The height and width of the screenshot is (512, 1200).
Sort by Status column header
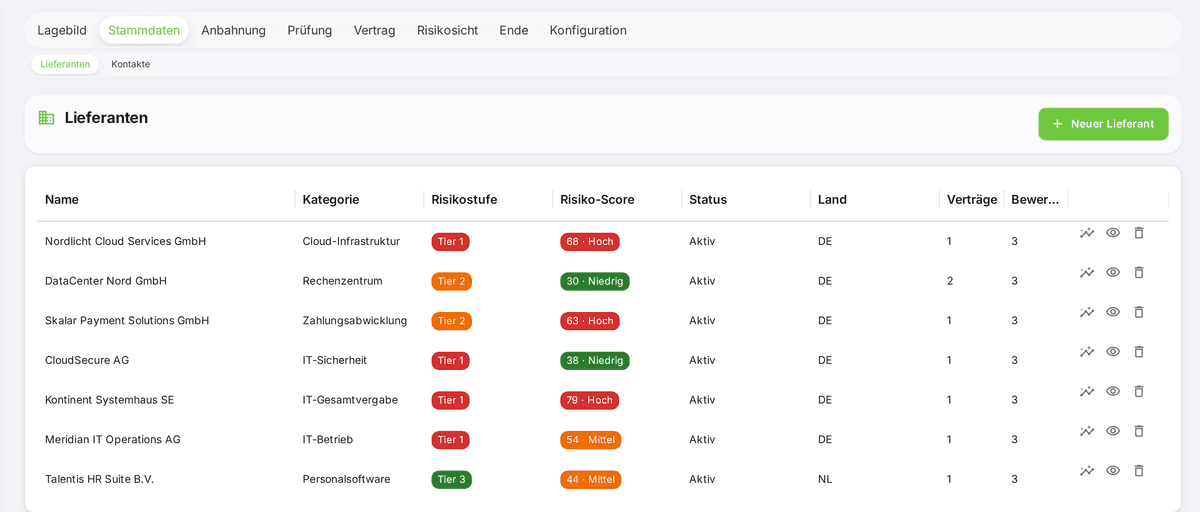(x=708, y=199)
